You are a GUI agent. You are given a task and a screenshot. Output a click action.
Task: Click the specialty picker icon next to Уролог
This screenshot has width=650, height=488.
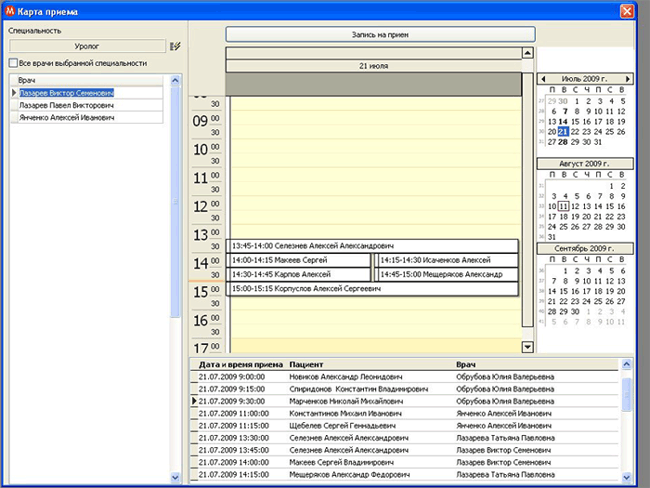click(x=176, y=46)
